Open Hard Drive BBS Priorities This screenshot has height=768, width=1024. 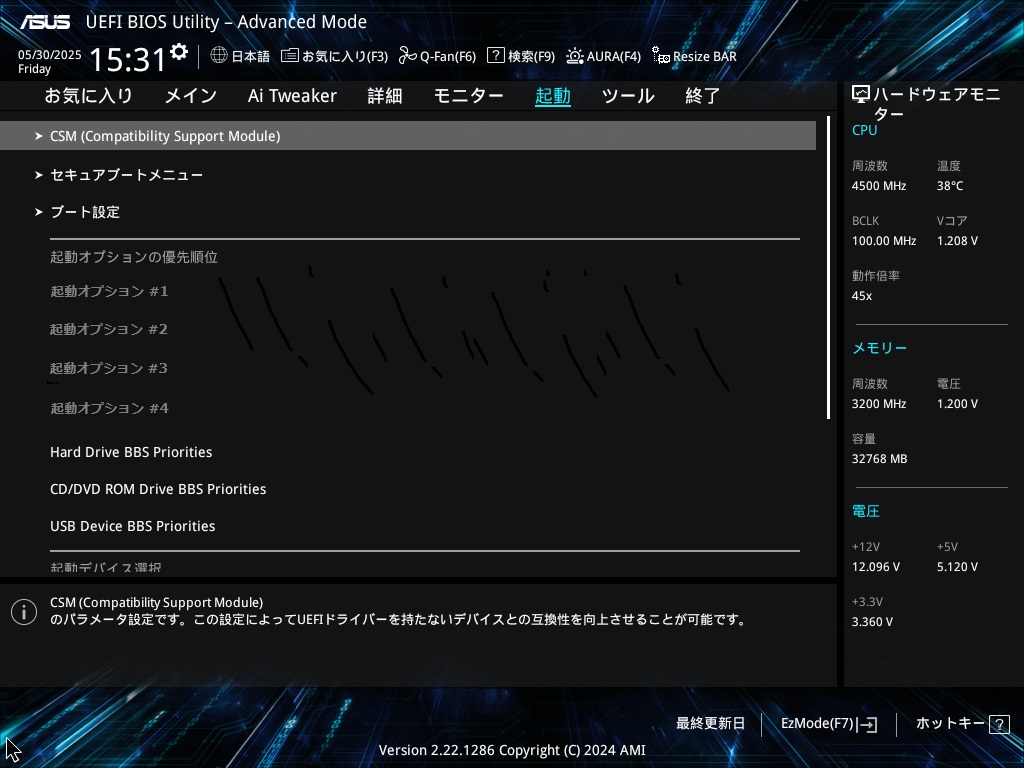[131, 452]
